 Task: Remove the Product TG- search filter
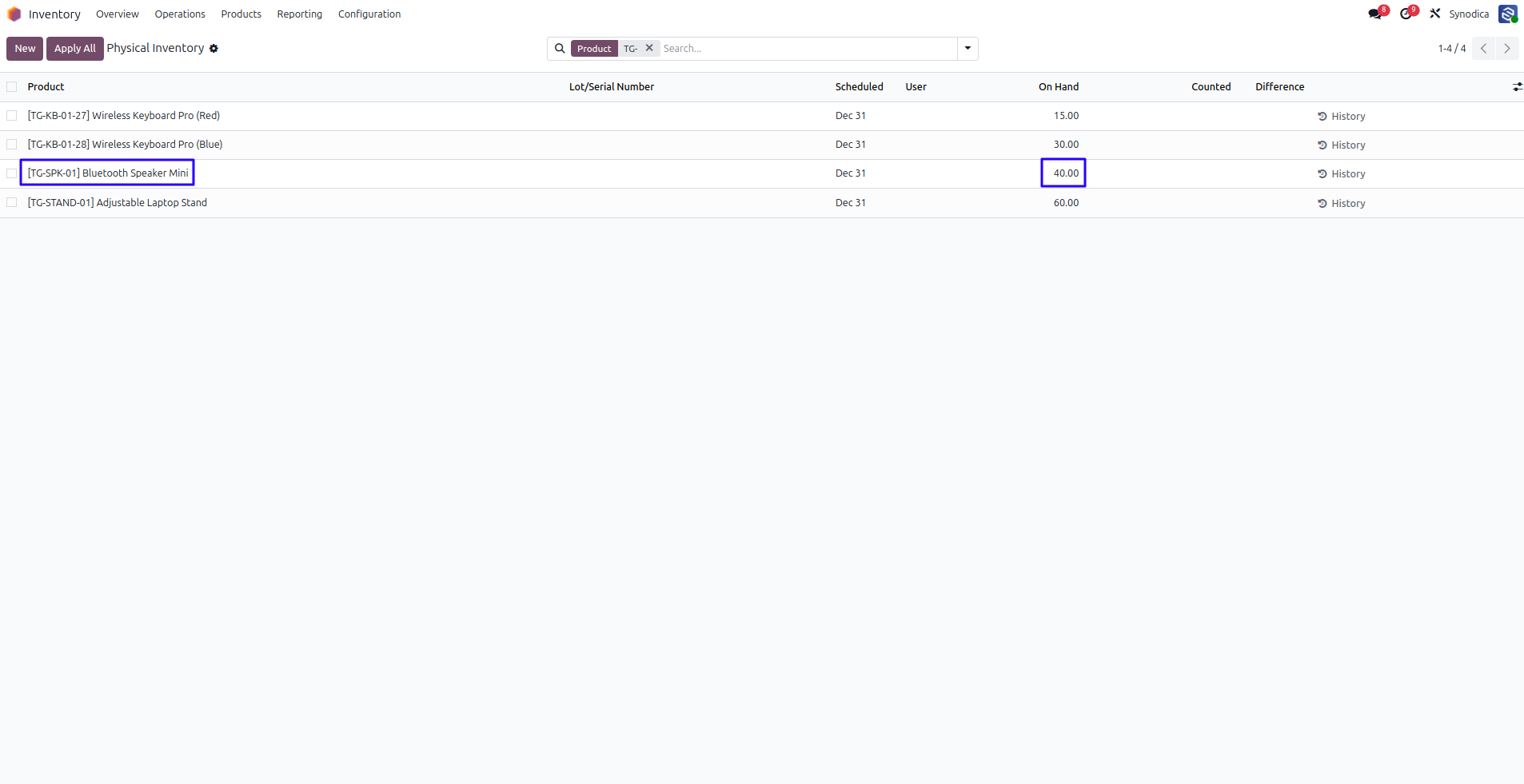point(649,48)
